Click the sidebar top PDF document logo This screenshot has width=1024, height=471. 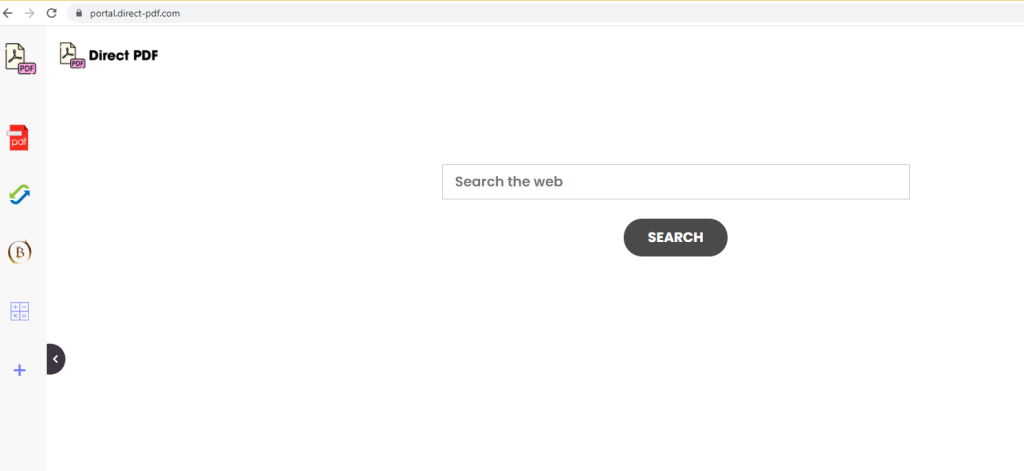[x=20, y=59]
